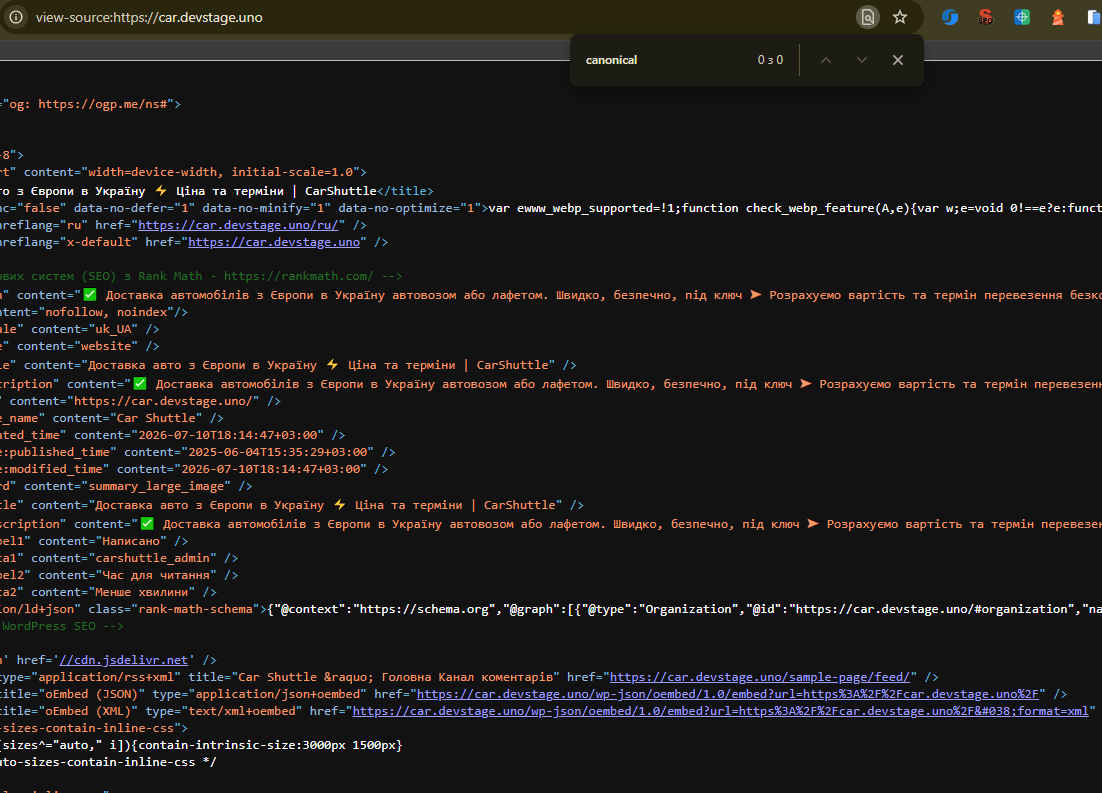Bookmark this page with the star icon
The image size is (1102, 793).
pos(900,17)
